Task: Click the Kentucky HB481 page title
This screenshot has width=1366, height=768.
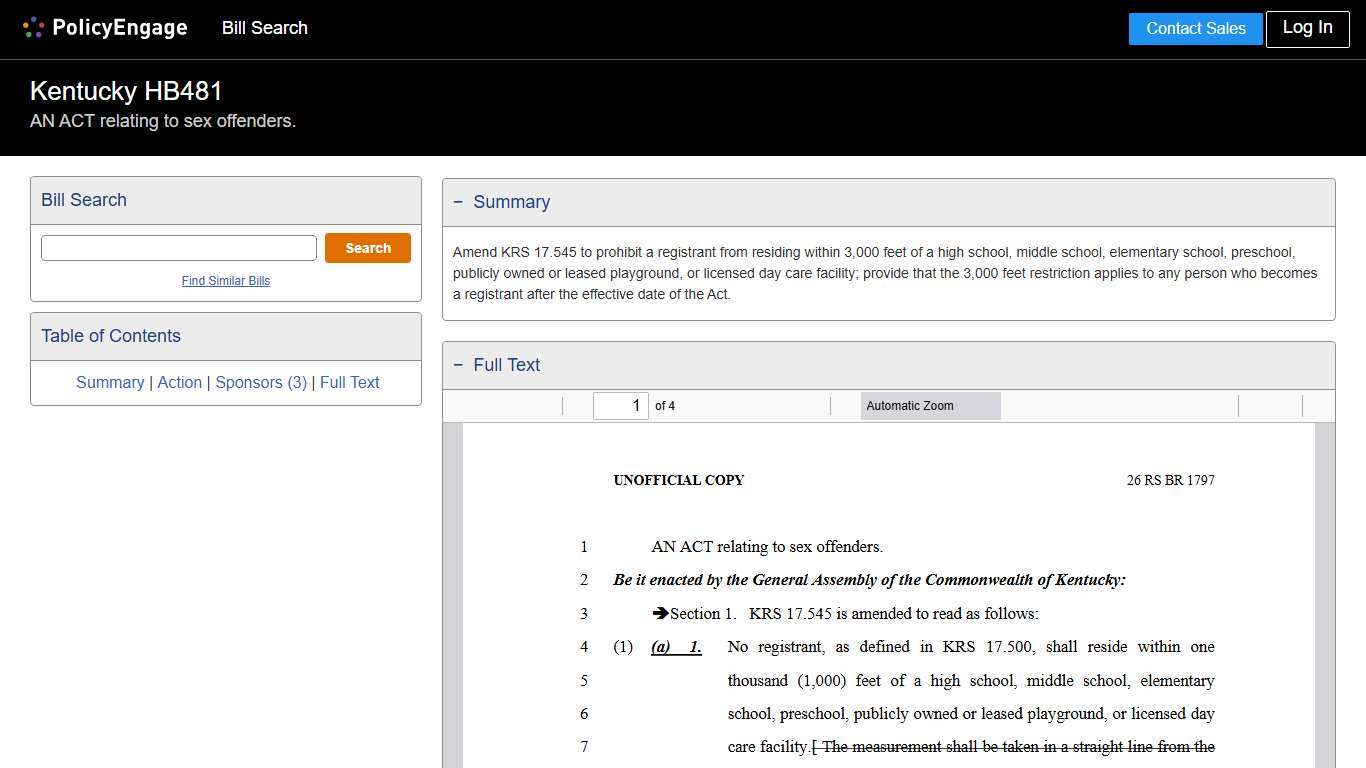Action: click(x=126, y=91)
